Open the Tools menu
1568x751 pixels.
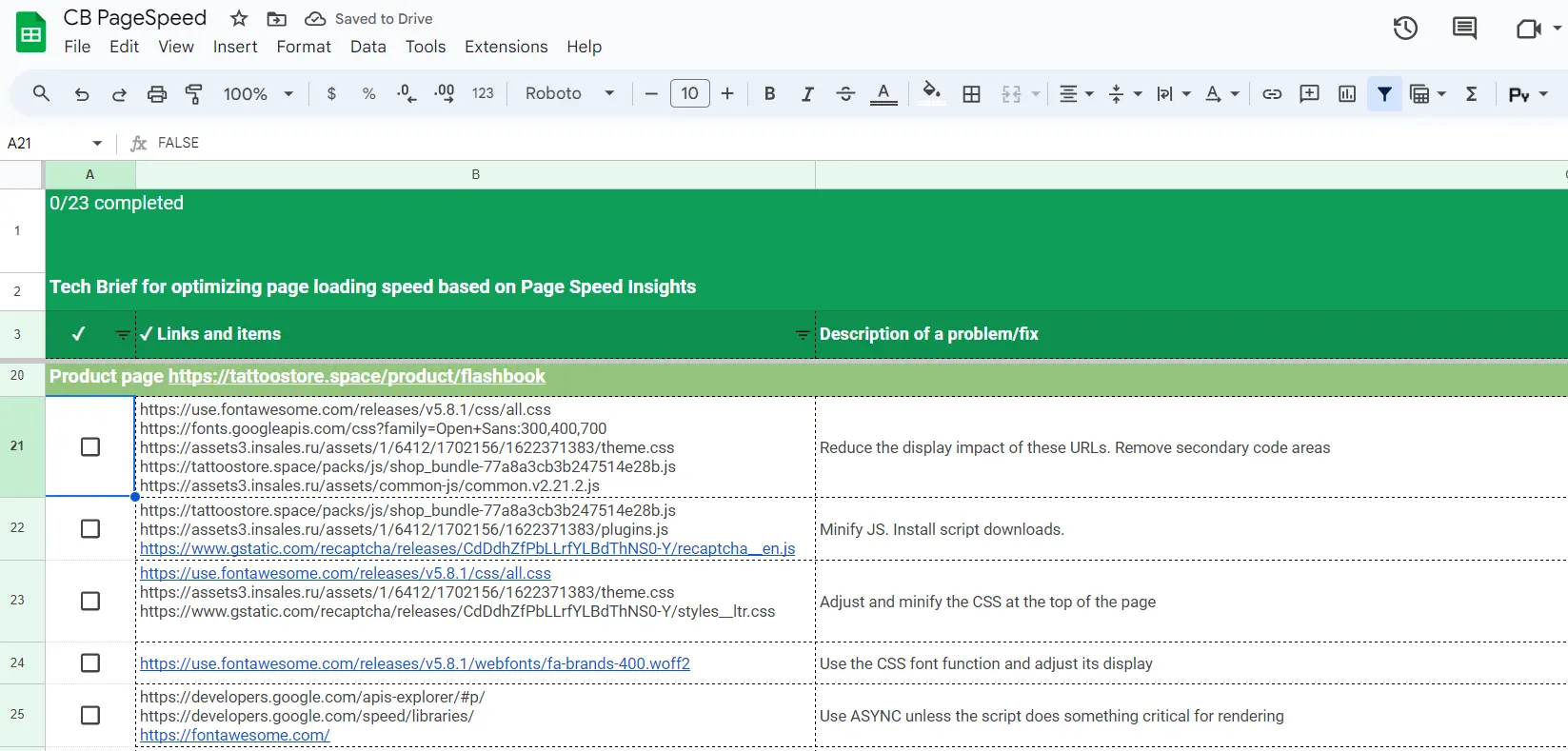coord(426,47)
